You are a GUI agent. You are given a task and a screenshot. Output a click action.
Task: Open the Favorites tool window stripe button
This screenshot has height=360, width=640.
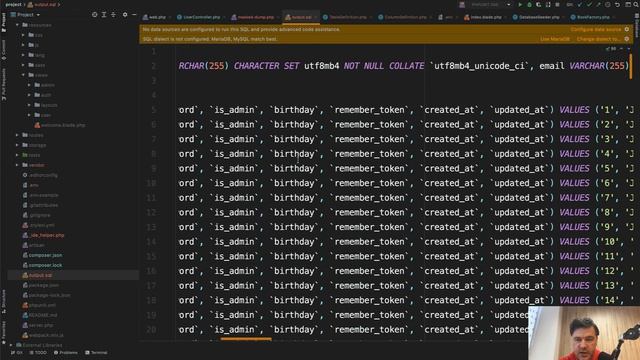click(4, 332)
